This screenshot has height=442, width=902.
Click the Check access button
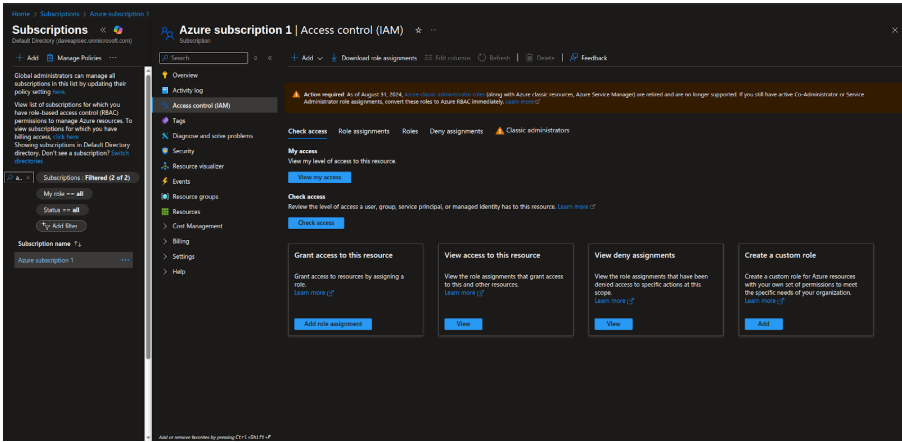(316, 223)
